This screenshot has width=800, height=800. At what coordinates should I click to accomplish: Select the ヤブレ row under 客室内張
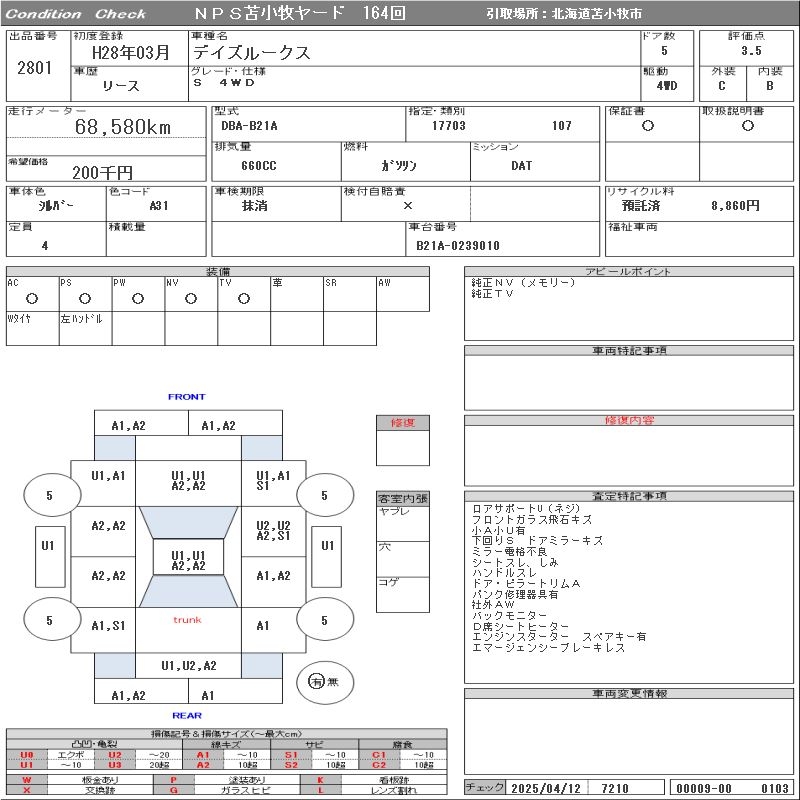point(403,523)
